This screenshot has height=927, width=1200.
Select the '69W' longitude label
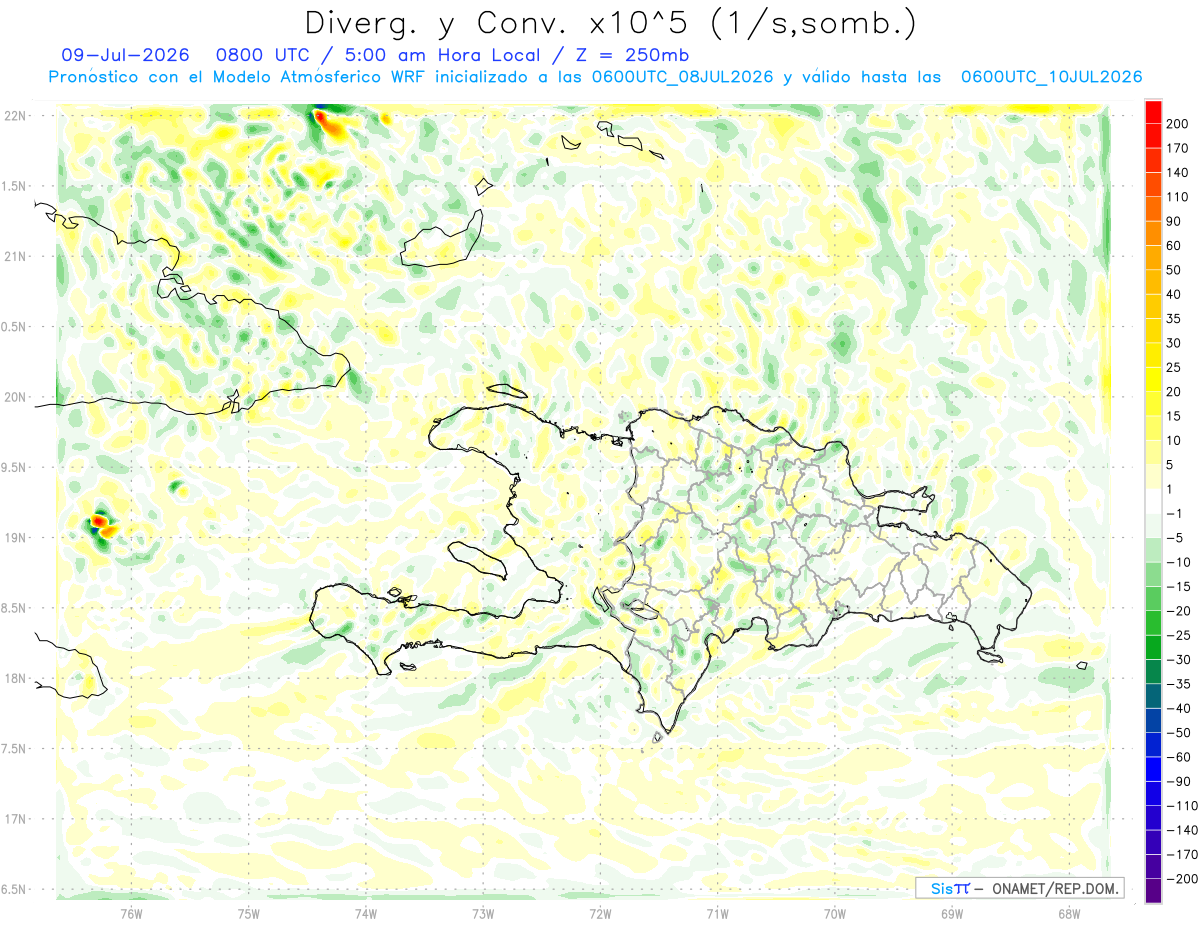pyautogui.click(x=952, y=913)
